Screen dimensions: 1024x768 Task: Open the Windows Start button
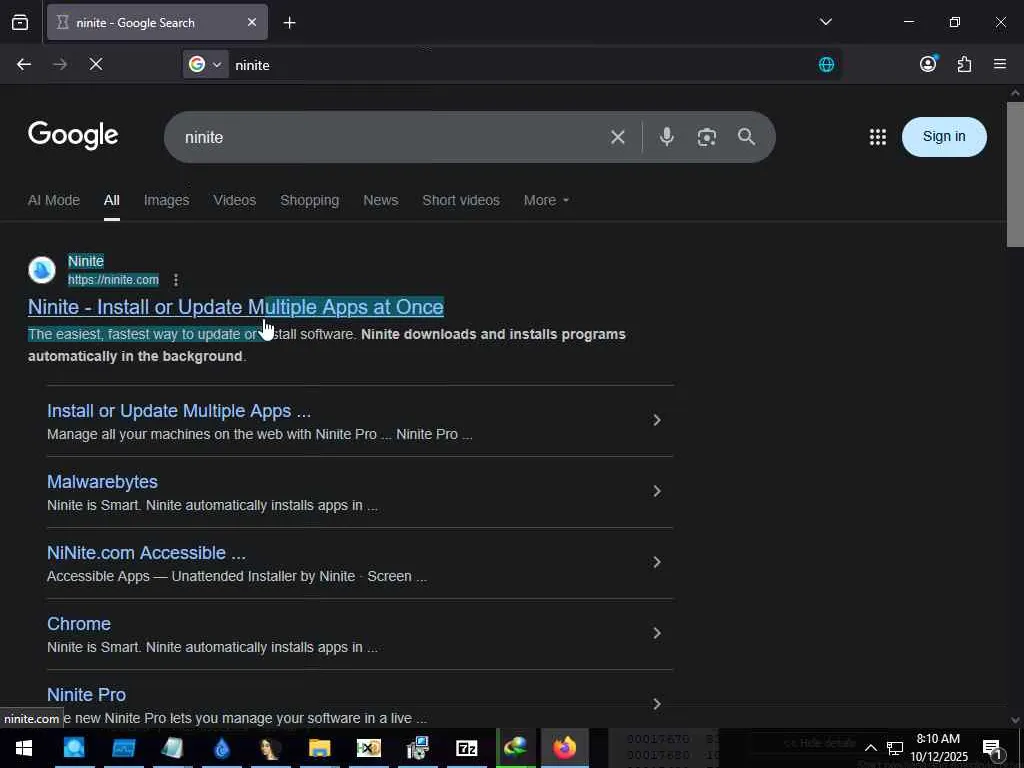[24, 748]
